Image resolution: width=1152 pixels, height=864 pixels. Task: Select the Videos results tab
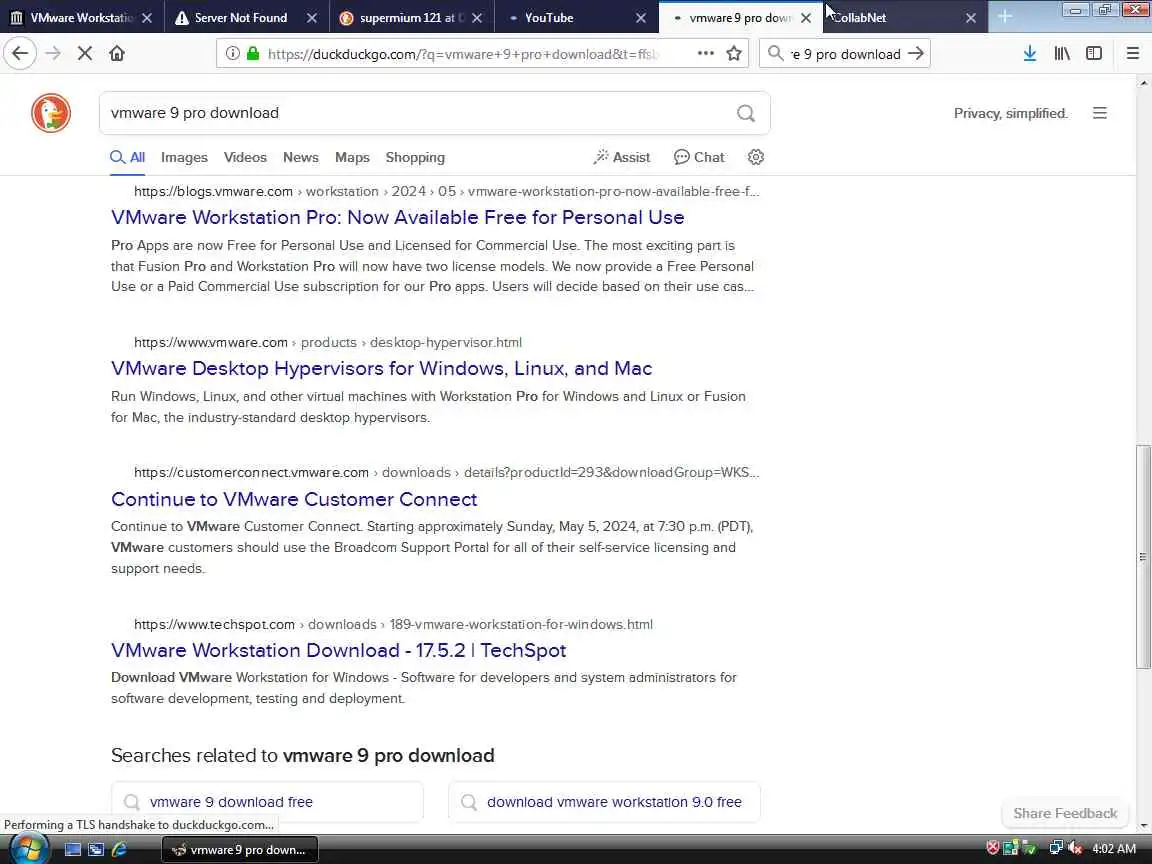pos(245,157)
